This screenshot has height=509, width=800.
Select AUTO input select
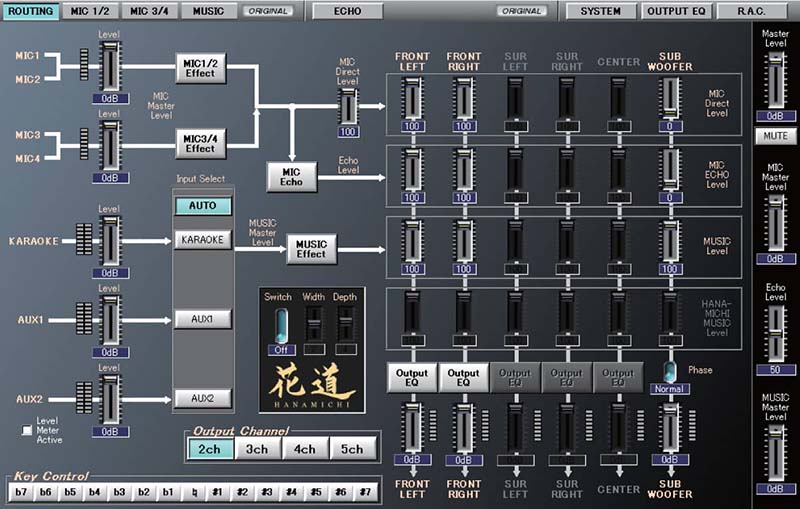tap(203, 206)
